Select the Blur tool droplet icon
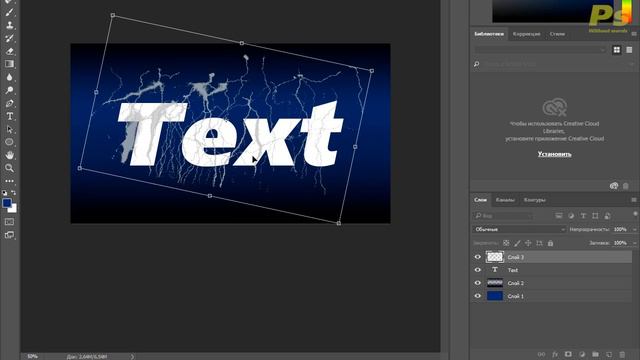Image resolution: width=640 pixels, height=360 pixels. pos(9,77)
